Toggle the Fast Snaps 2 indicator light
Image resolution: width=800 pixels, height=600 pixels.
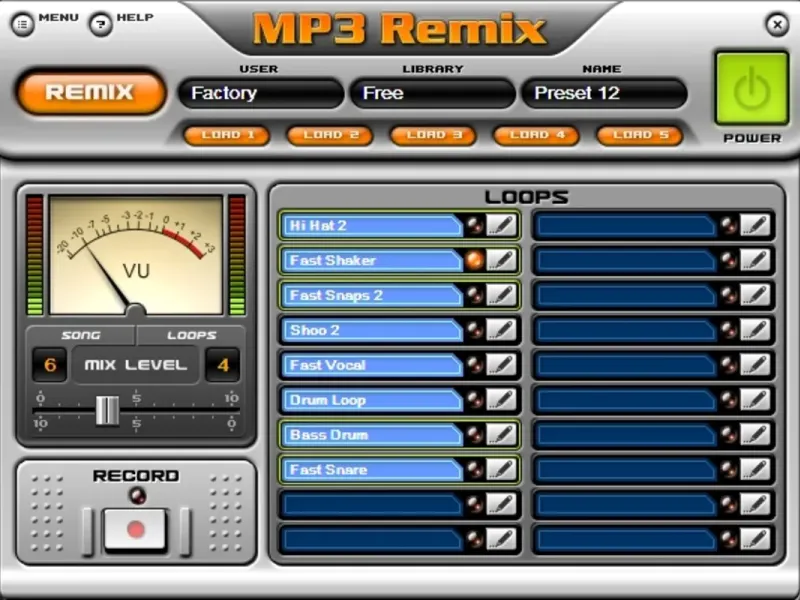click(x=474, y=295)
